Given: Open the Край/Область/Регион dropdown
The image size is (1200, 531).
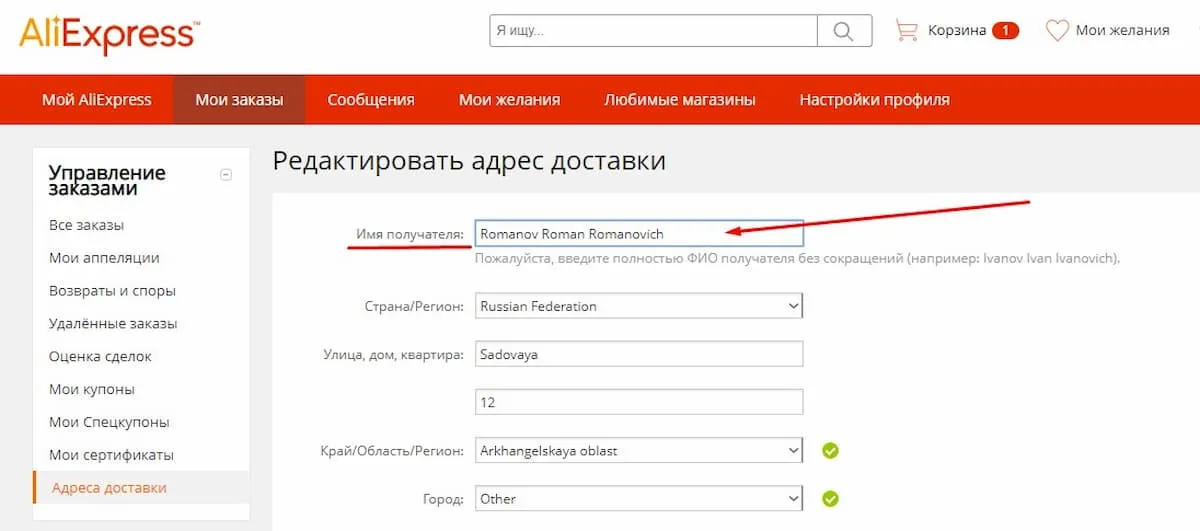Looking at the screenshot, I should click(638, 451).
